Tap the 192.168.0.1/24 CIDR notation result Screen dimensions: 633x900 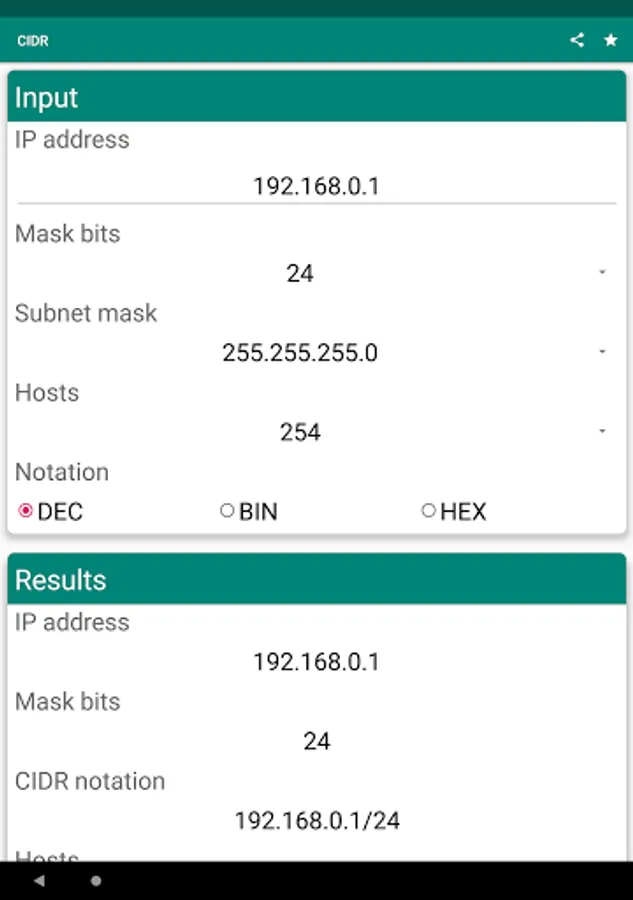pos(317,821)
